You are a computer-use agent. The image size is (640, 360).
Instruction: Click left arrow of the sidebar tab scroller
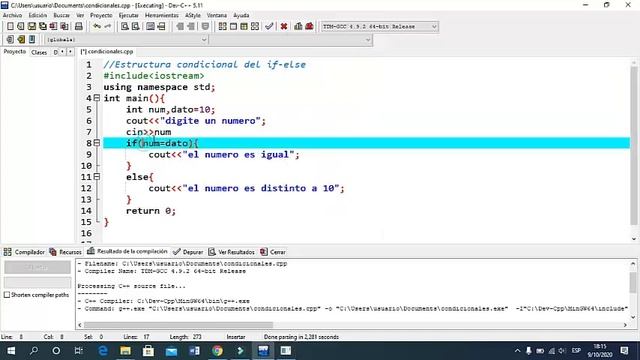[62, 52]
